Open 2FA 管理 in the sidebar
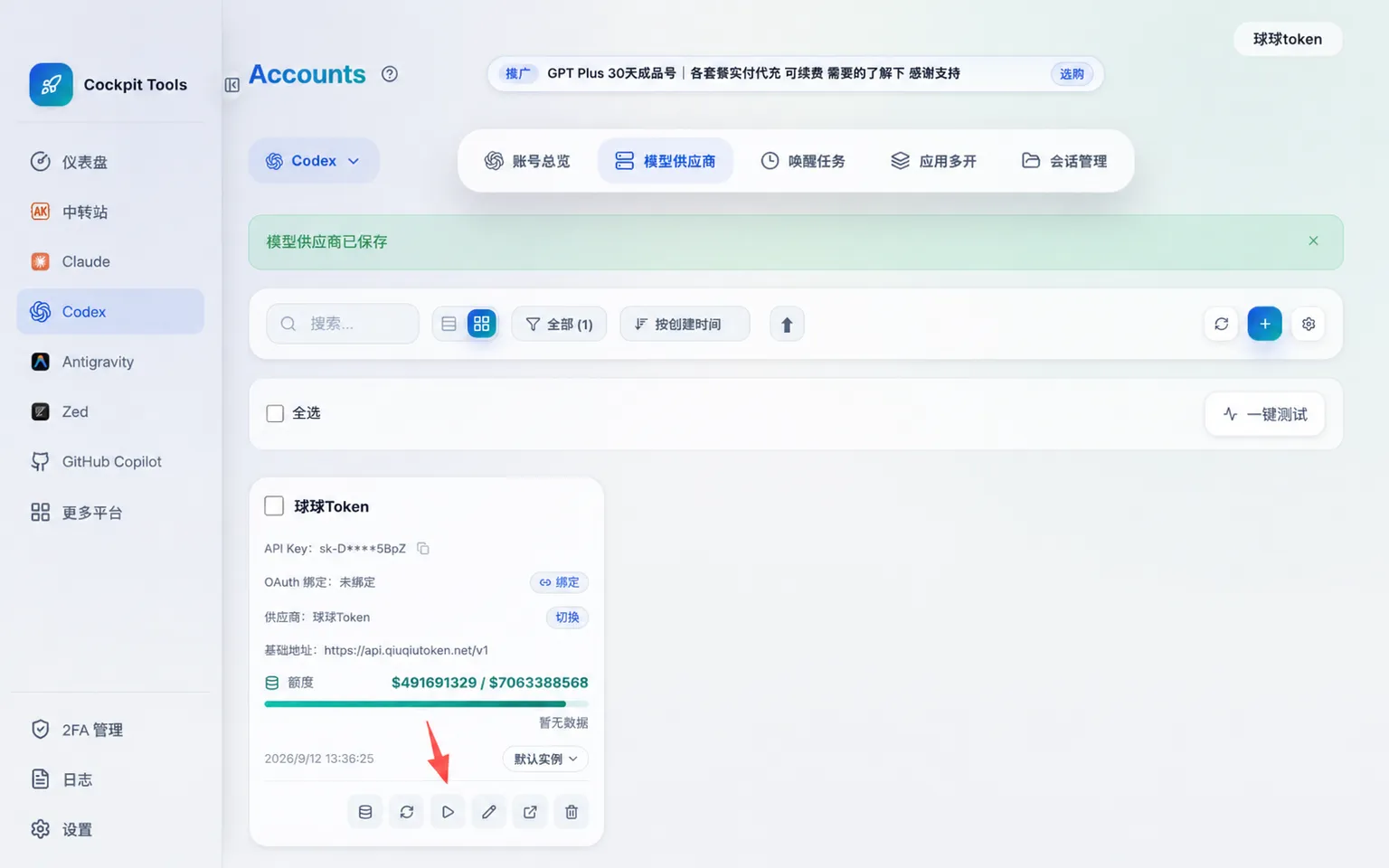Screen dimensions: 1389x868 (110, 730)
